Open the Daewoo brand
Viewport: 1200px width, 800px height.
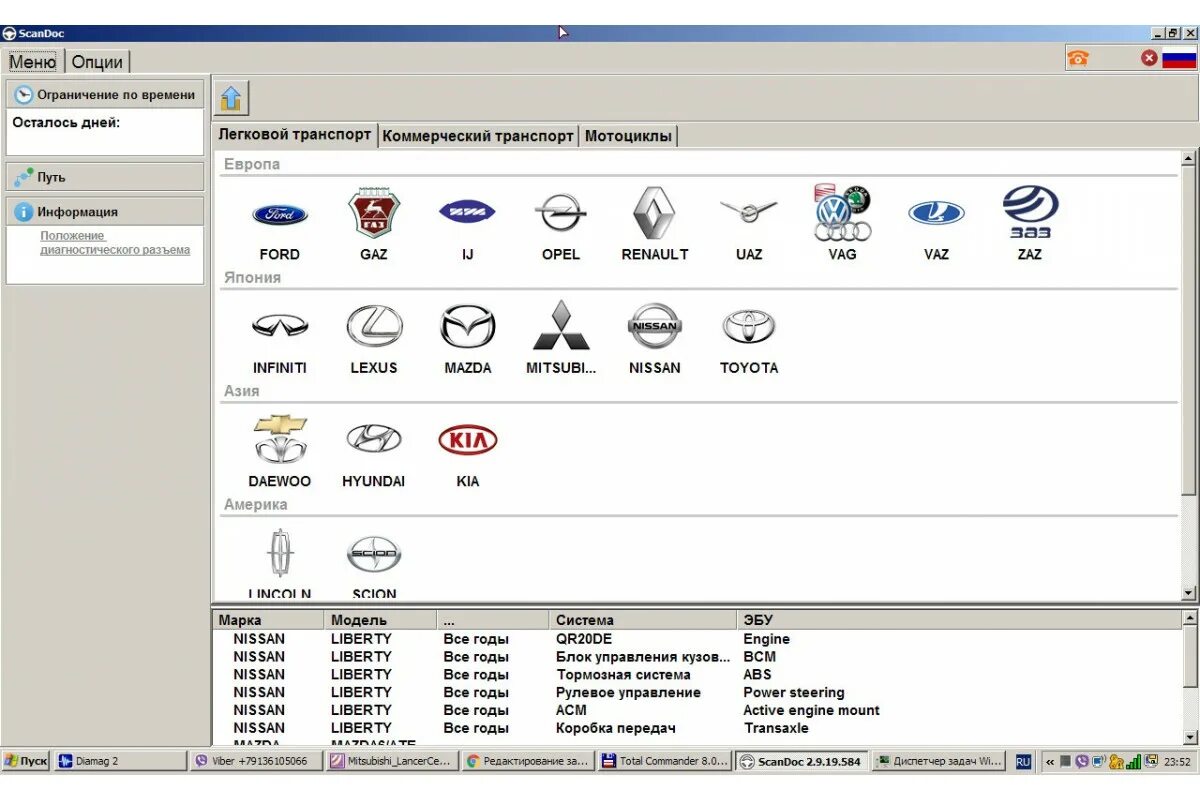(x=280, y=439)
